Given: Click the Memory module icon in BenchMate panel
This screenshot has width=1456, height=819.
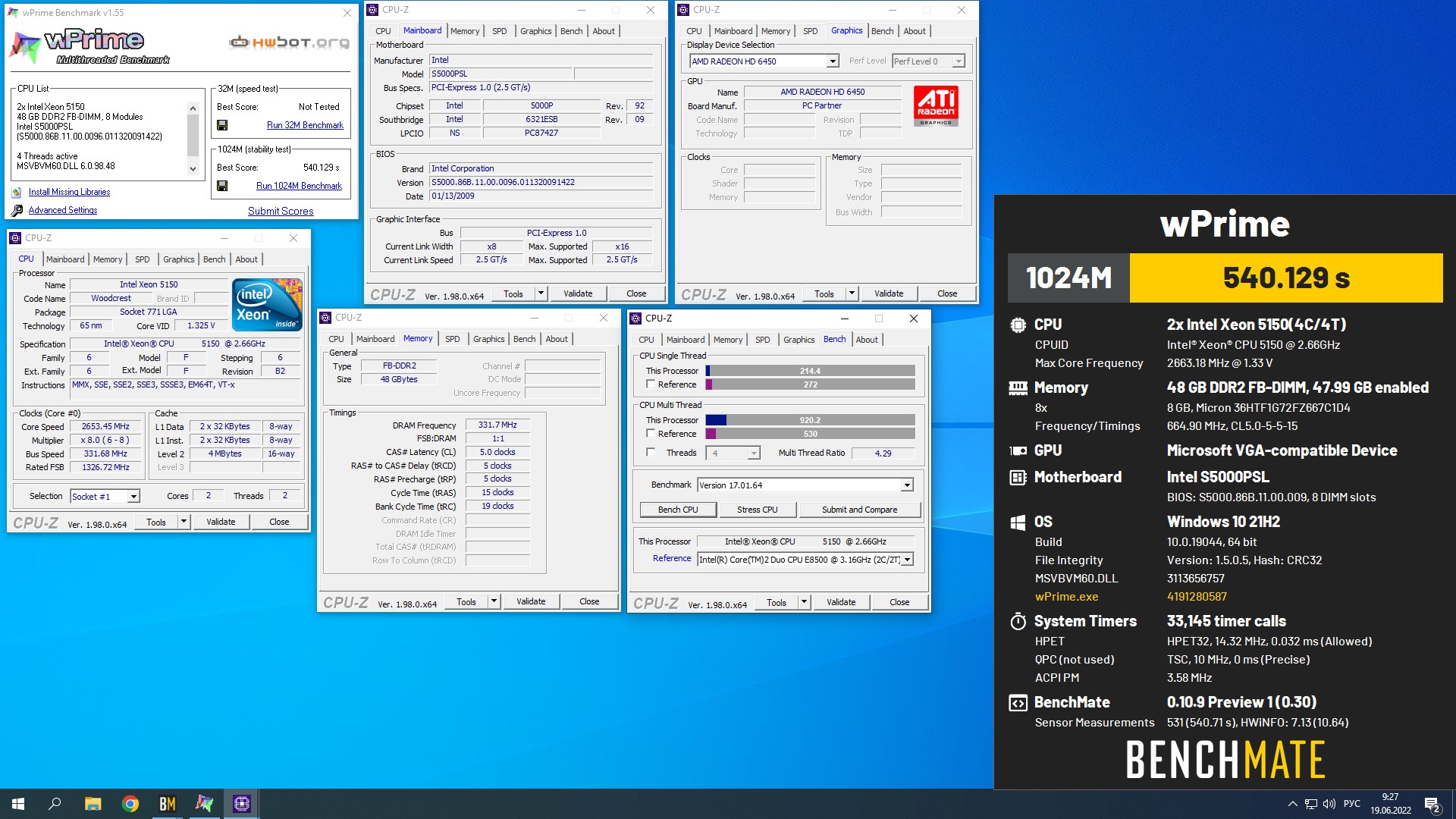Looking at the screenshot, I should (x=1018, y=388).
